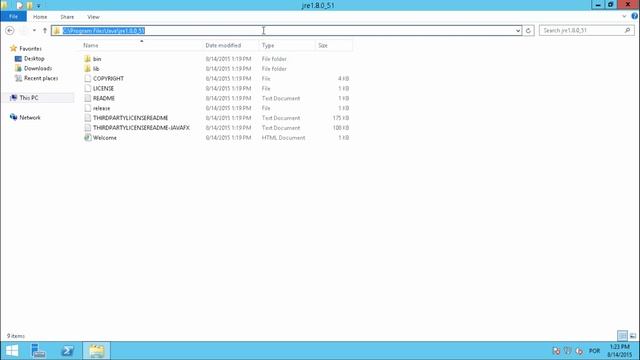The height and width of the screenshot is (360, 640).
Task: Click the 175 KB size cell
Action: coord(340,118)
